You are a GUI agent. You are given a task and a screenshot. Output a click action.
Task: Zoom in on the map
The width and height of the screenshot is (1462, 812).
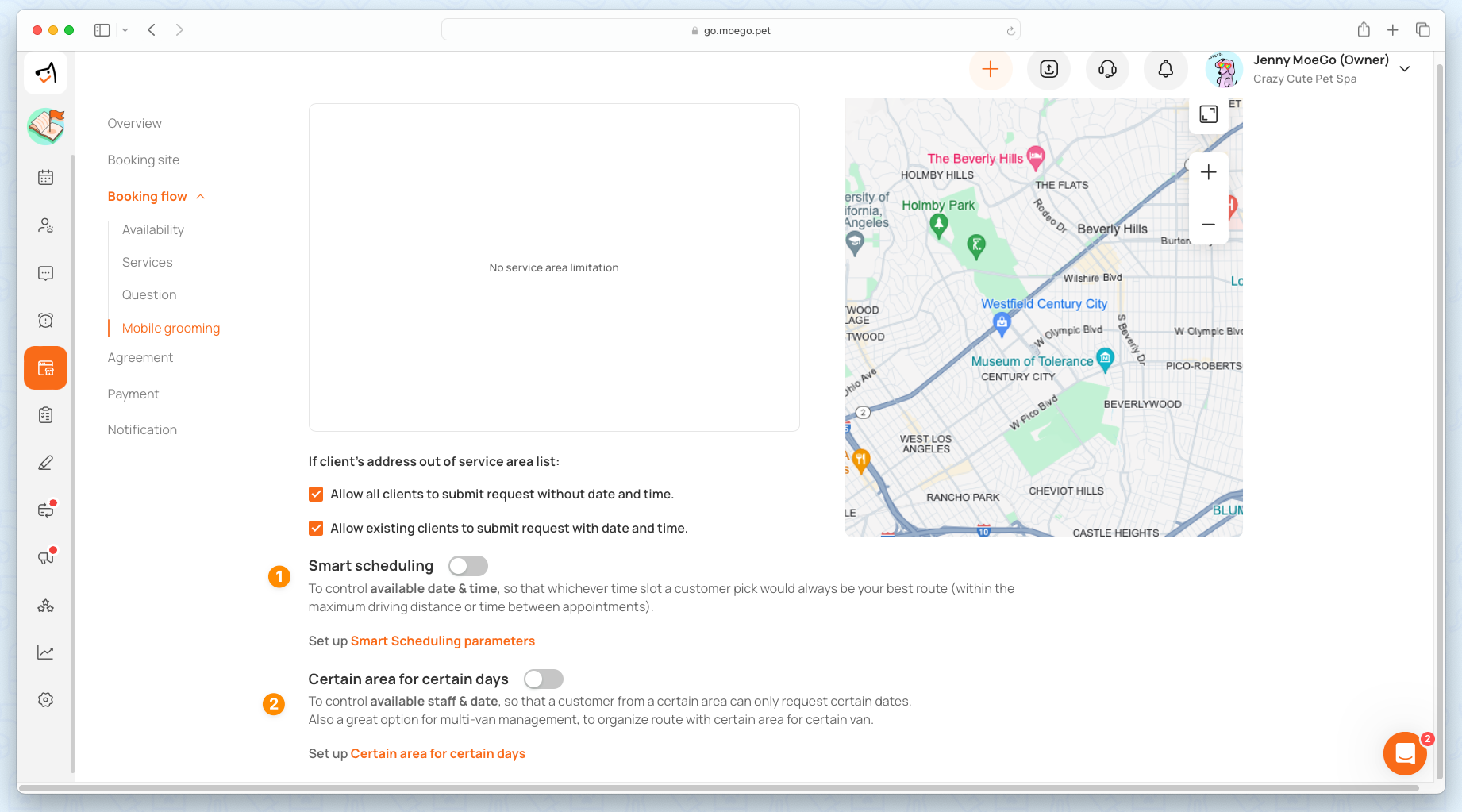point(1209,172)
